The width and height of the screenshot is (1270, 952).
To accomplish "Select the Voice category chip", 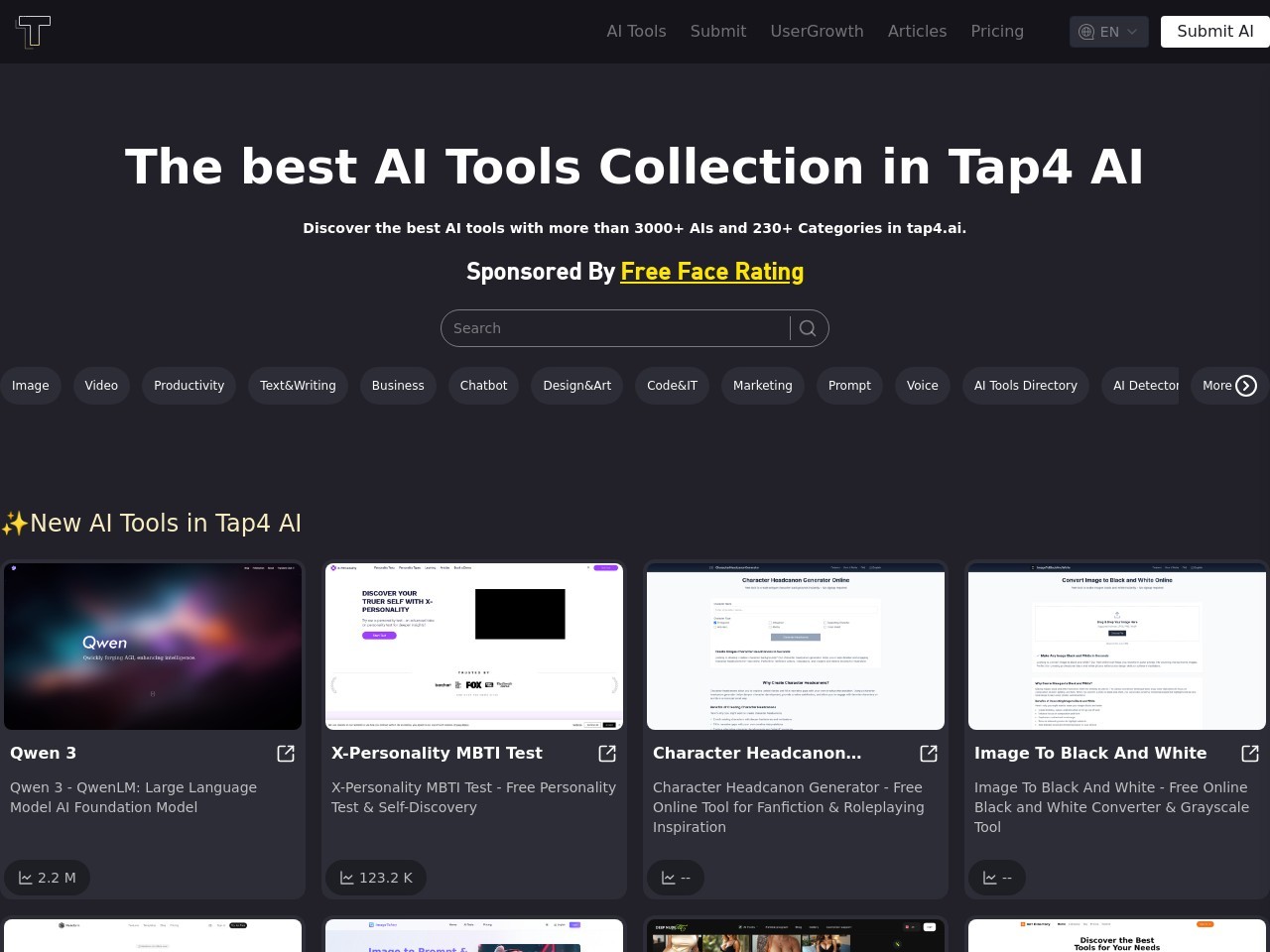I will [923, 386].
